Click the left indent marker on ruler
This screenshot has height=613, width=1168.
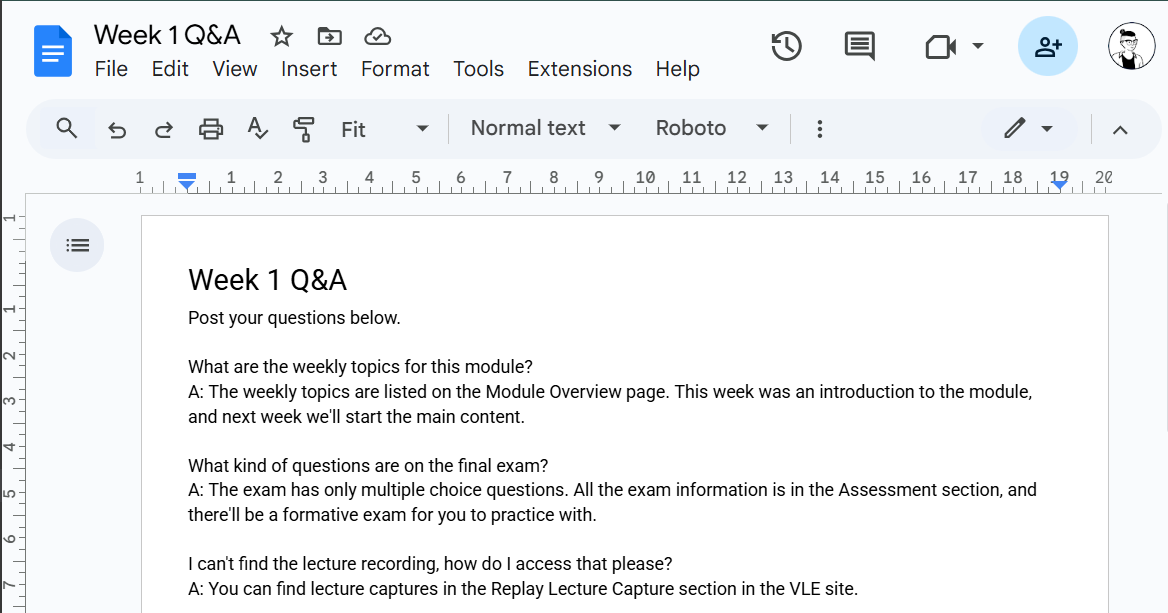coord(186,184)
